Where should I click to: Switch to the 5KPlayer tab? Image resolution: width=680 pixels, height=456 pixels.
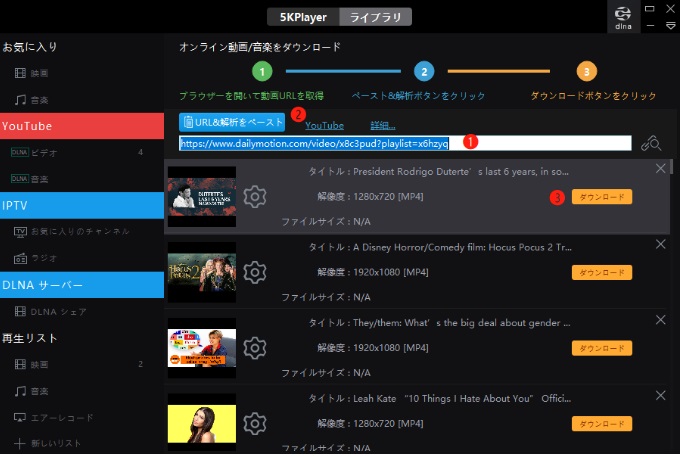[303, 17]
